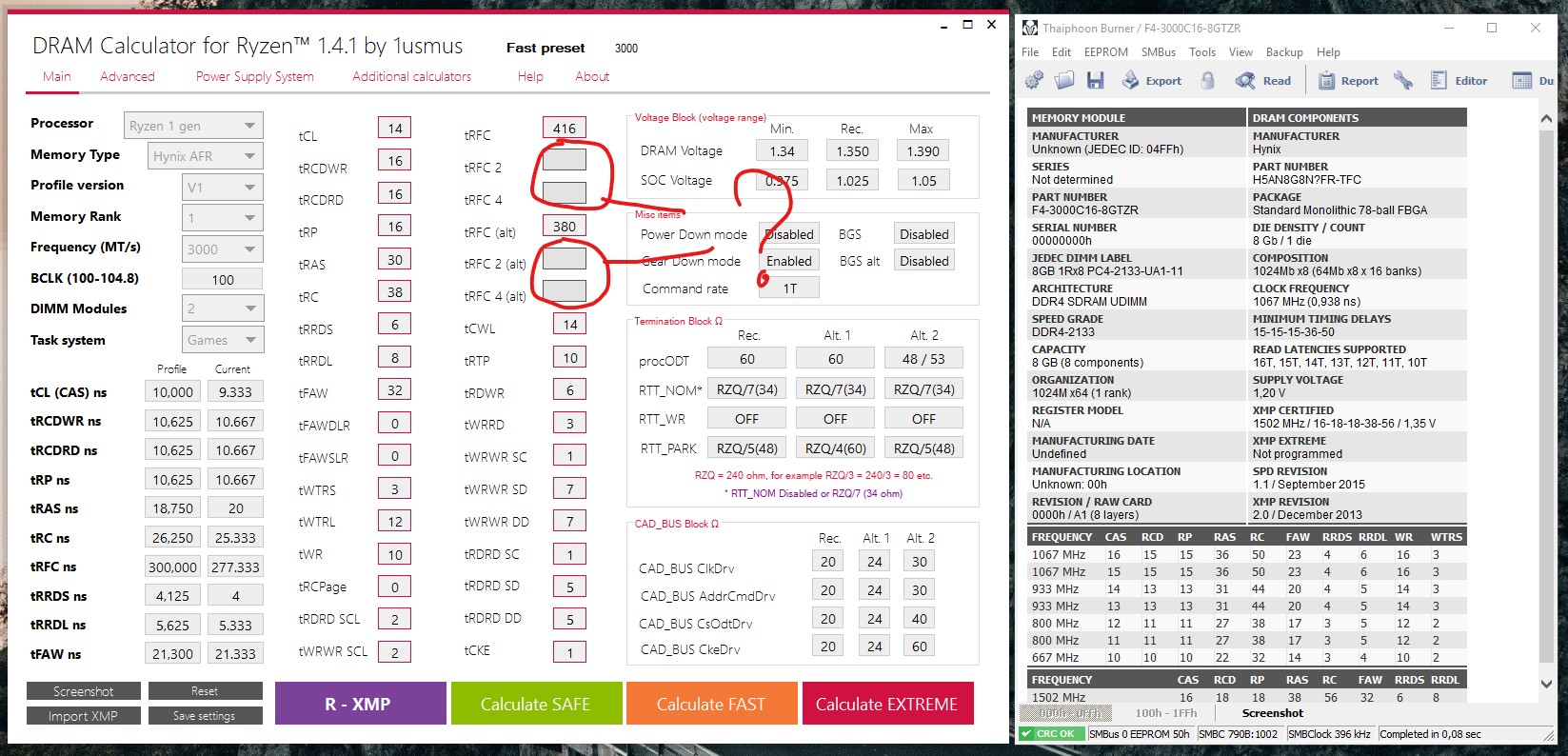The width and height of the screenshot is (1568, 756).
Task: Open the Additional calculators tab
Action: 412,76
